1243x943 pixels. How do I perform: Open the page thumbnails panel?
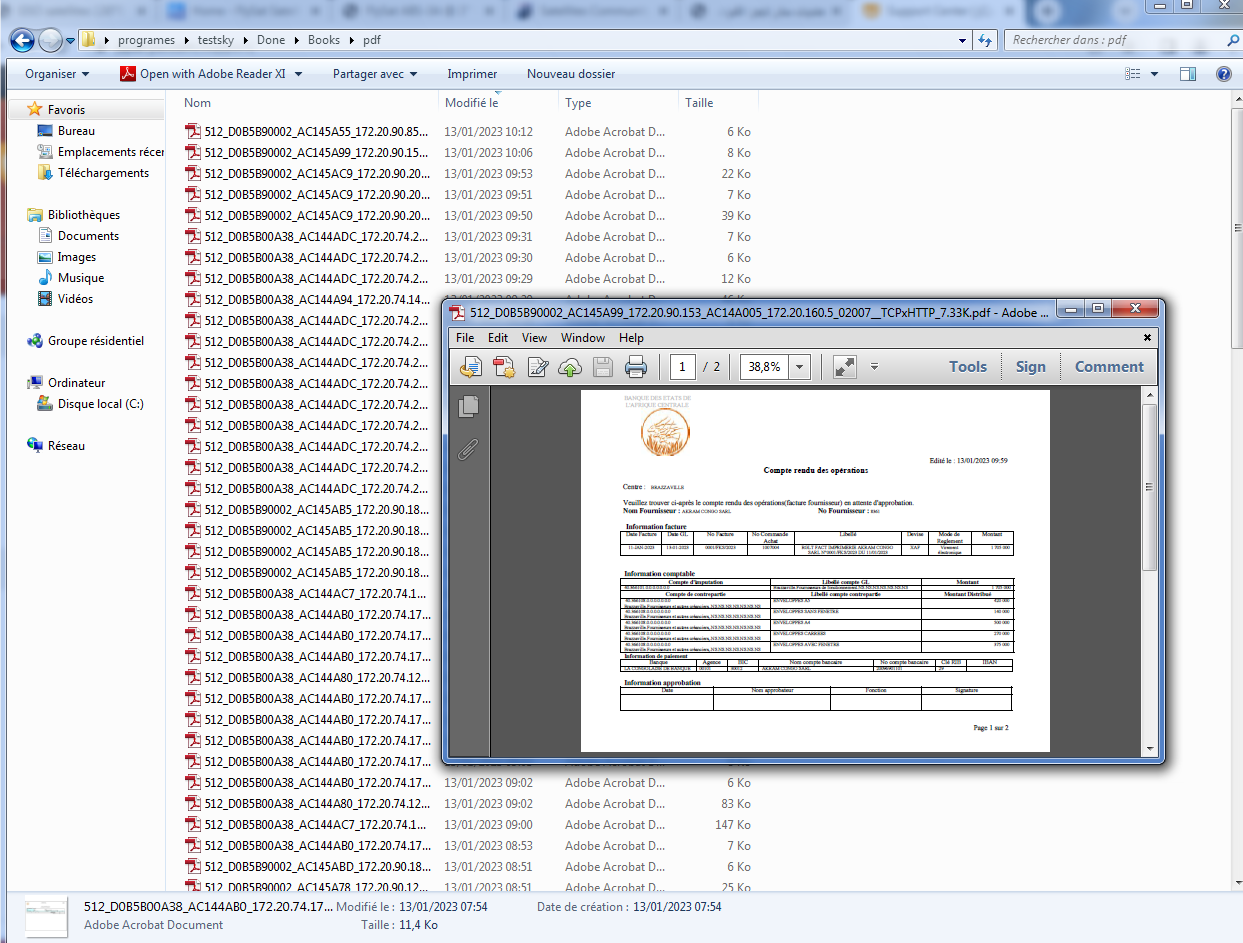click(468, 406)
